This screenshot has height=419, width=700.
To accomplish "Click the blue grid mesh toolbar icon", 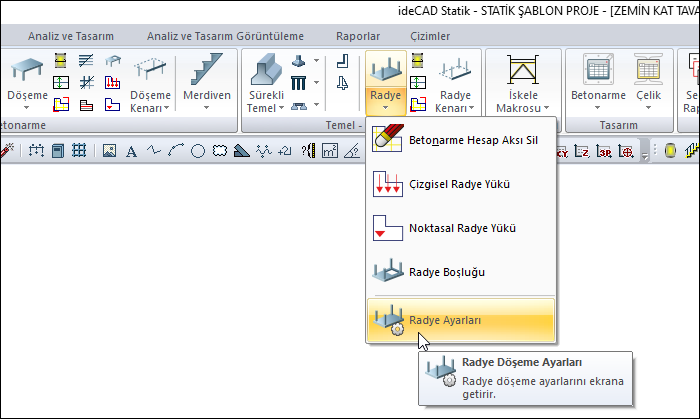I will pos(79,151).
